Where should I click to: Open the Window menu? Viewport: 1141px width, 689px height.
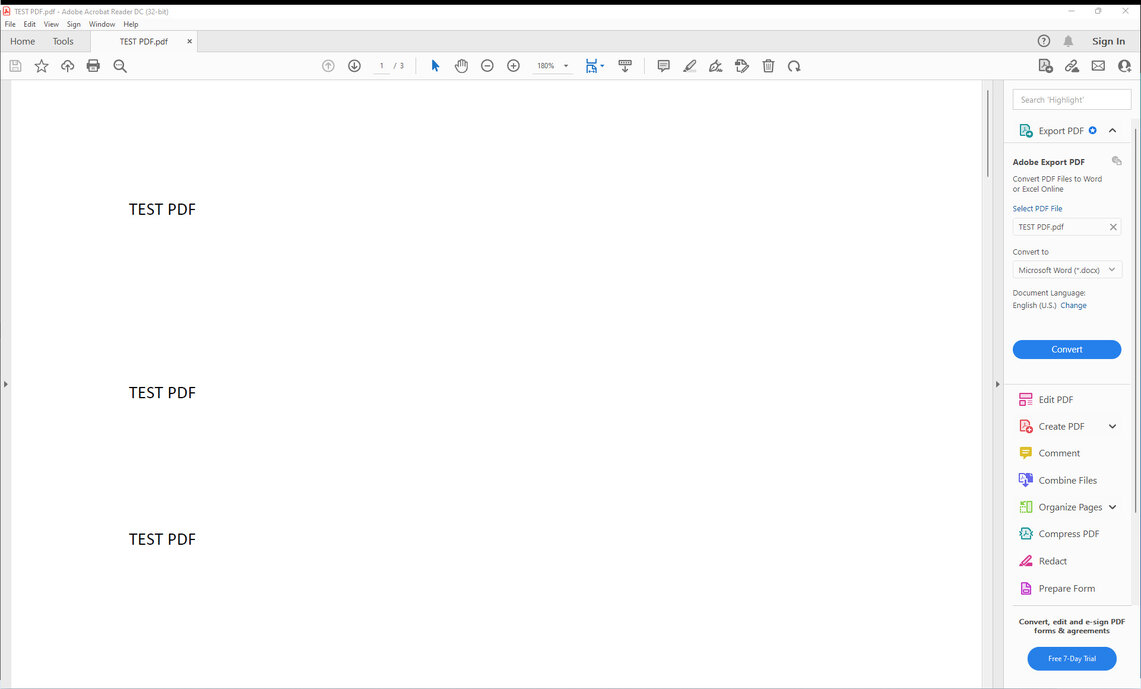pos(102,24)
